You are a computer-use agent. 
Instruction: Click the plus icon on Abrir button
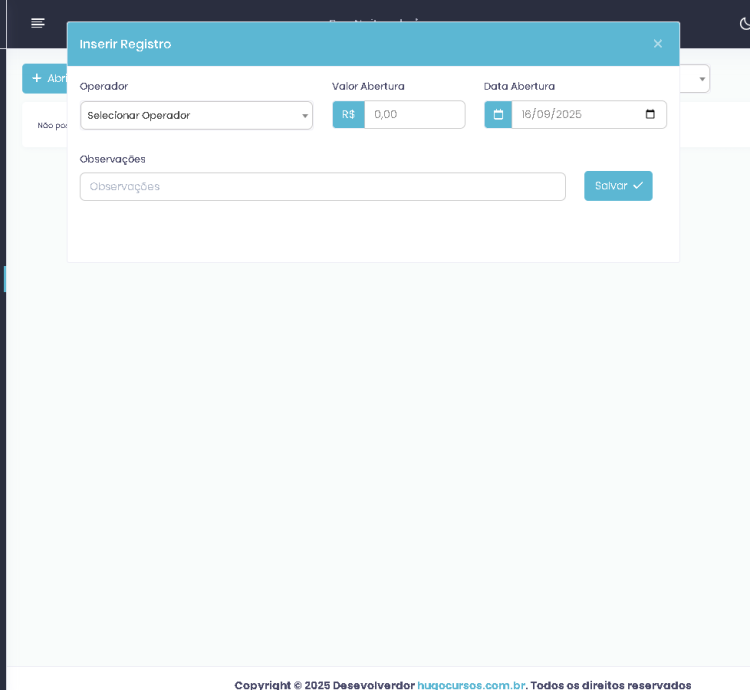pyautogui.click(x=37, y=78)
